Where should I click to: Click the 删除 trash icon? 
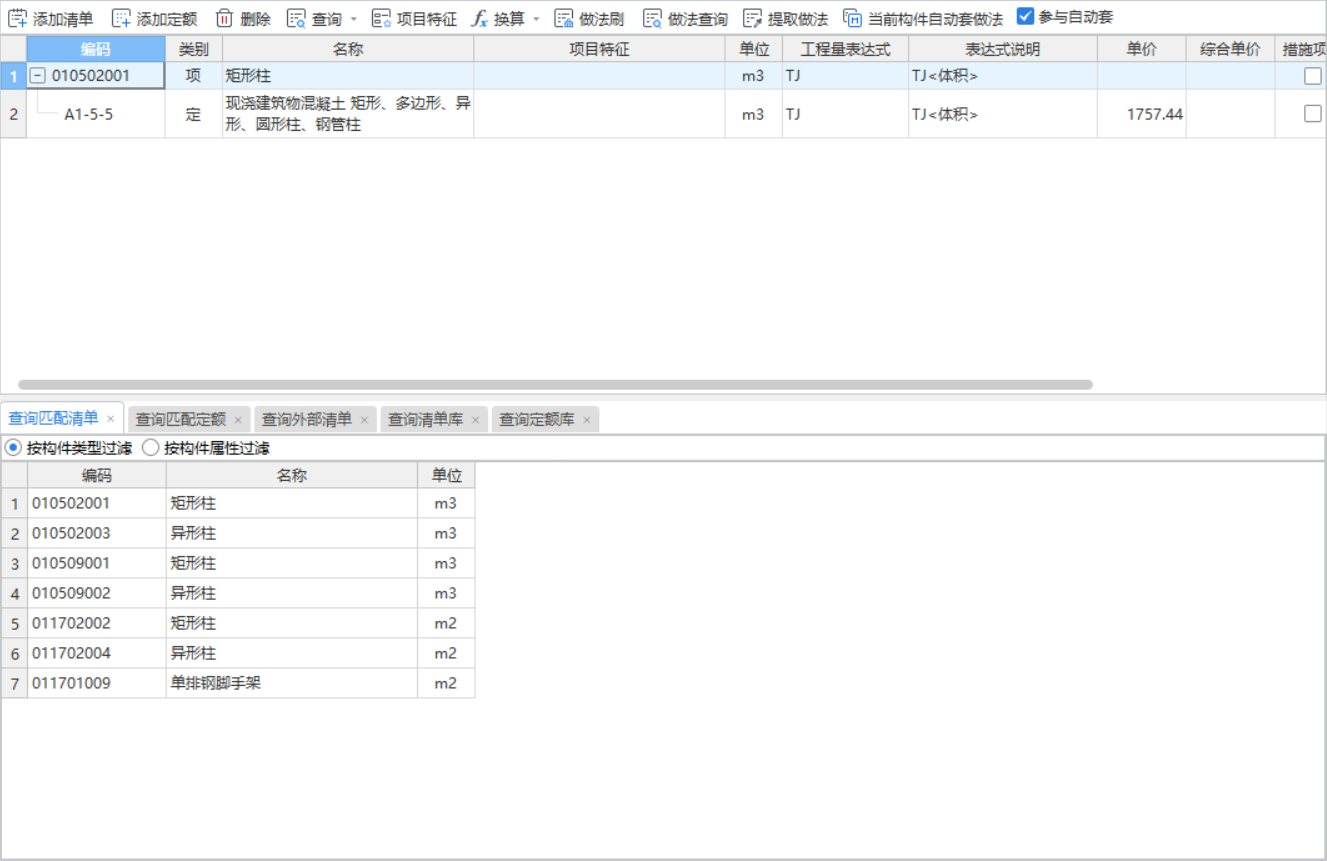click(224, 18)
